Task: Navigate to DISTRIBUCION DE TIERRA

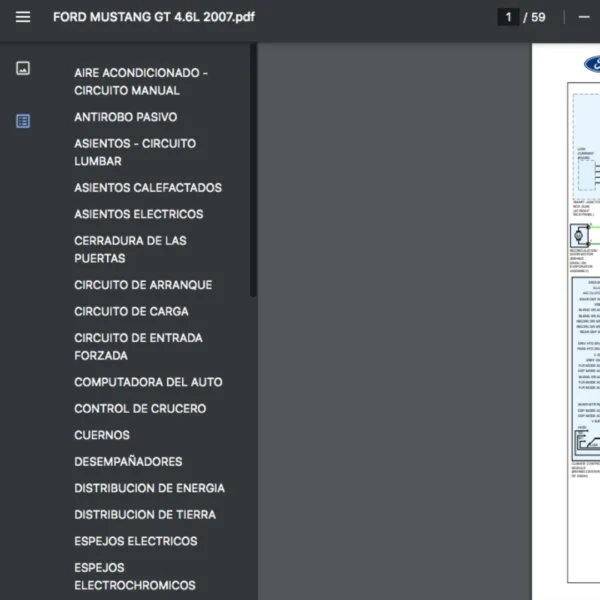Action: 145,514
